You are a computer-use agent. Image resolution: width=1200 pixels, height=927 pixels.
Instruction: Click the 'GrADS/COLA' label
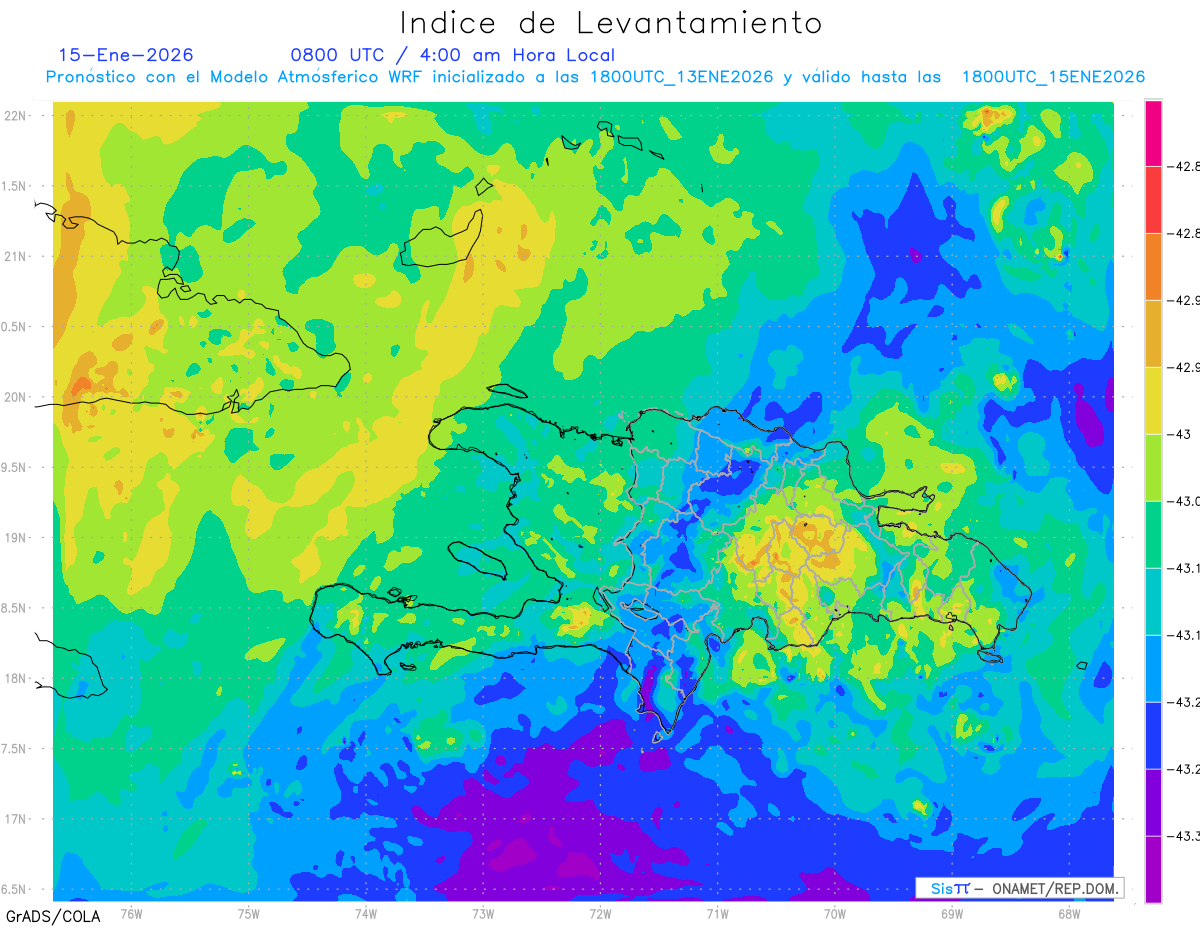click(x=53, y=916)
